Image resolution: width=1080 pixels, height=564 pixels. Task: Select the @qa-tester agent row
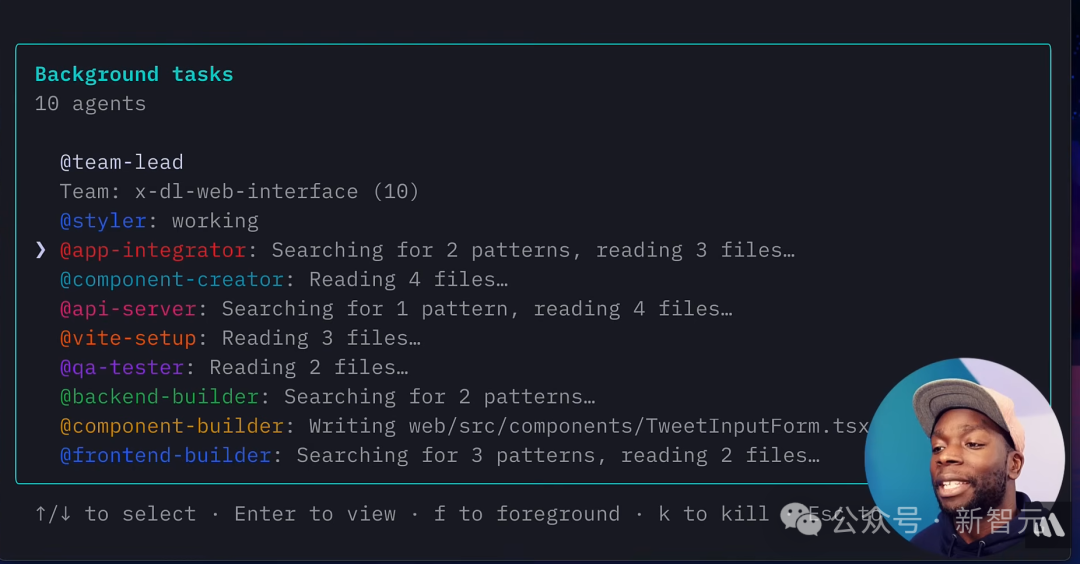pos(234,368)
